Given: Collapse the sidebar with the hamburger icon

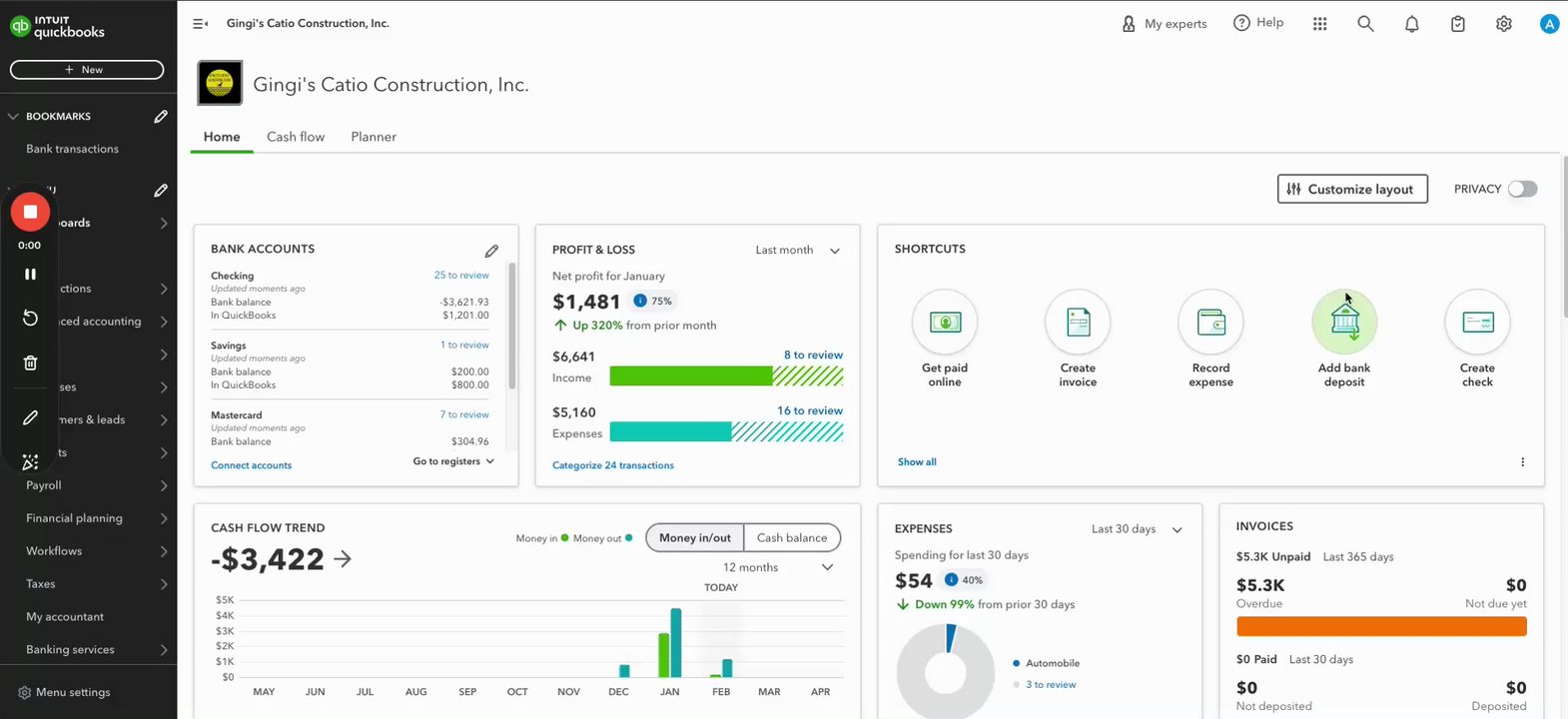Looking at the screenshot, I should coord(200,23).
